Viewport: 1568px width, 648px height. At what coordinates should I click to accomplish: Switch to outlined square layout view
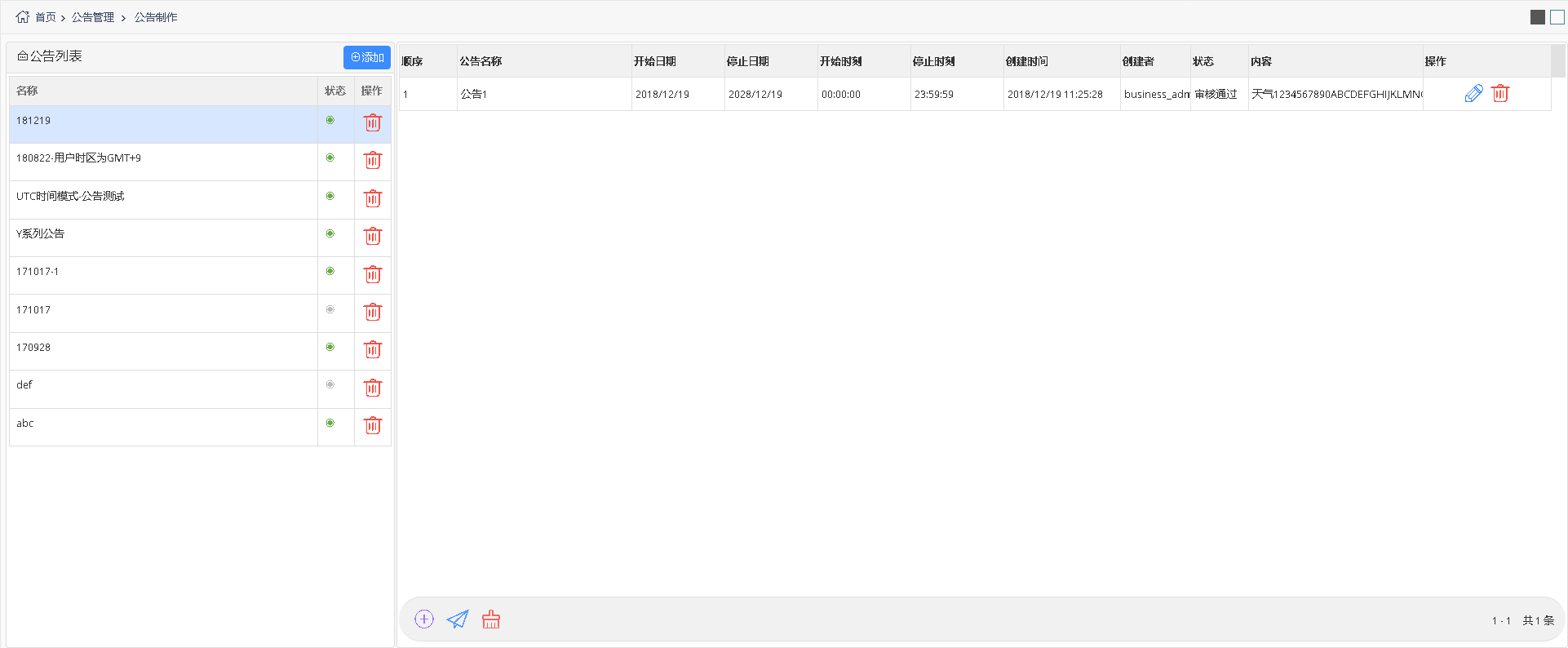1557,17
